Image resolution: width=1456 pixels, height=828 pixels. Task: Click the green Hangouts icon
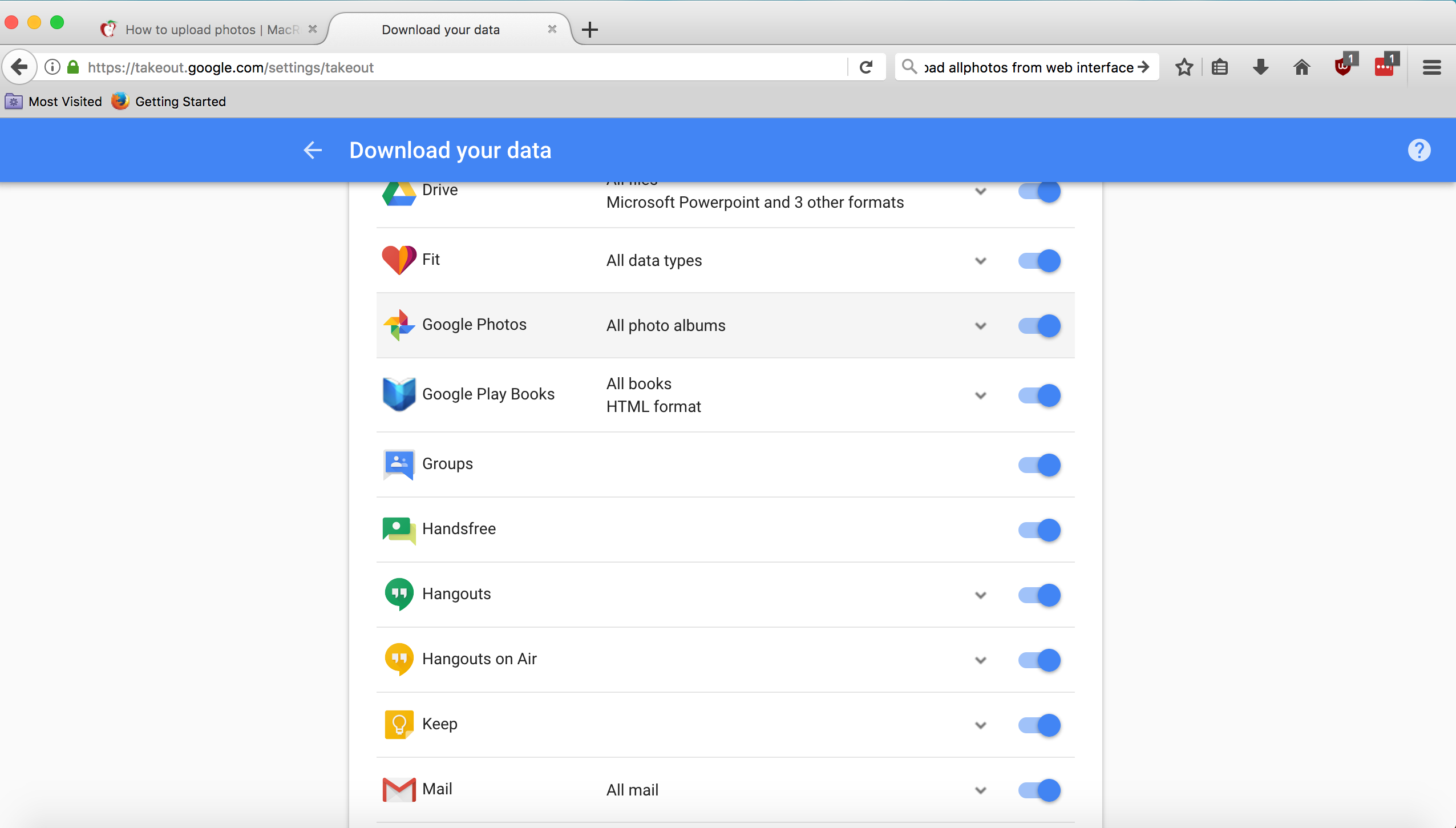(399, 594)
